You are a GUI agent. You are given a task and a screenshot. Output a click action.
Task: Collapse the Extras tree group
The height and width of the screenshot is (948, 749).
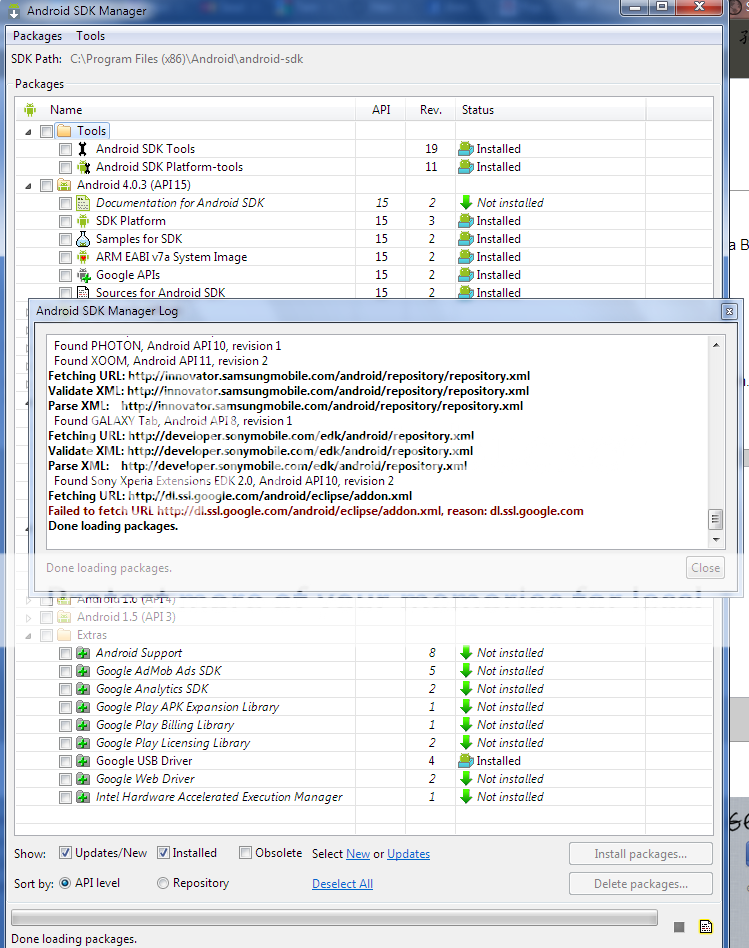pos(28,635)
